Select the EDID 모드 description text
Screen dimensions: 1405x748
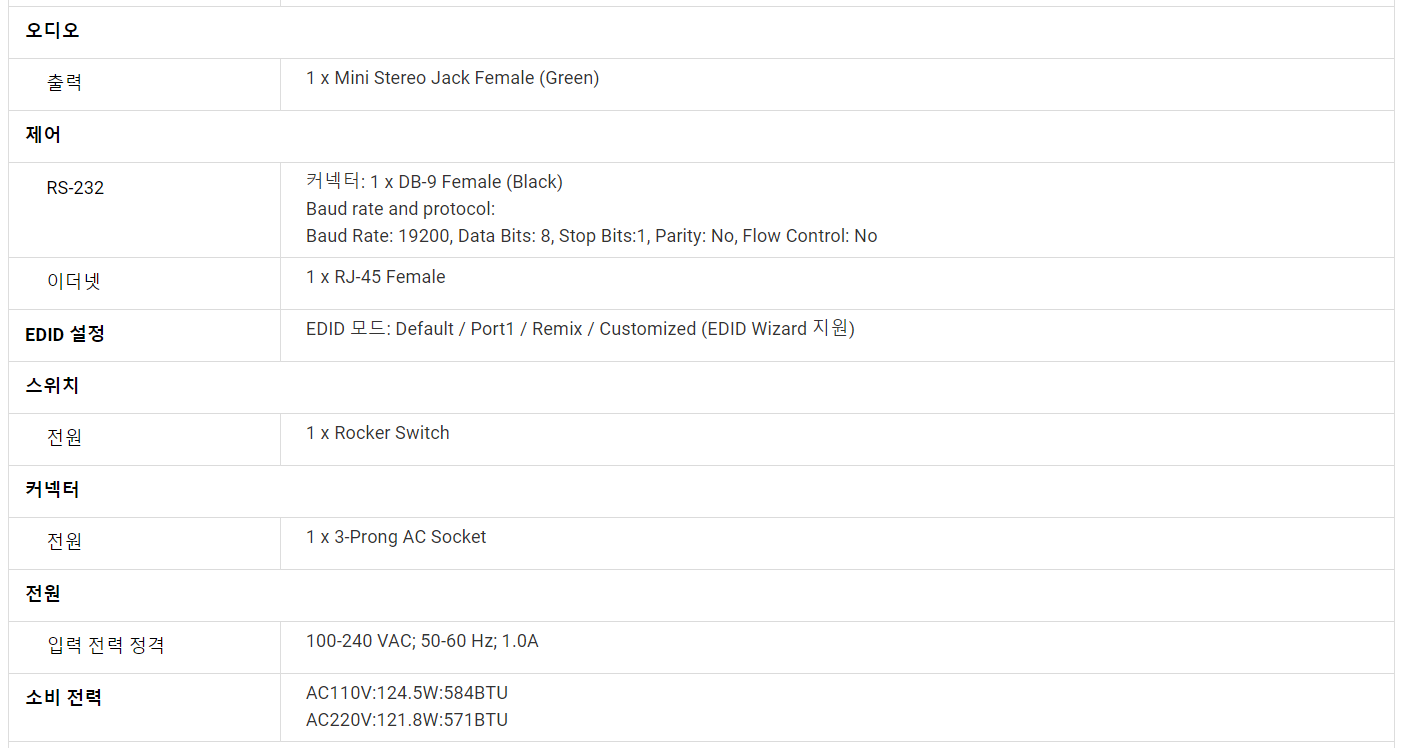(x=580, y=329)
